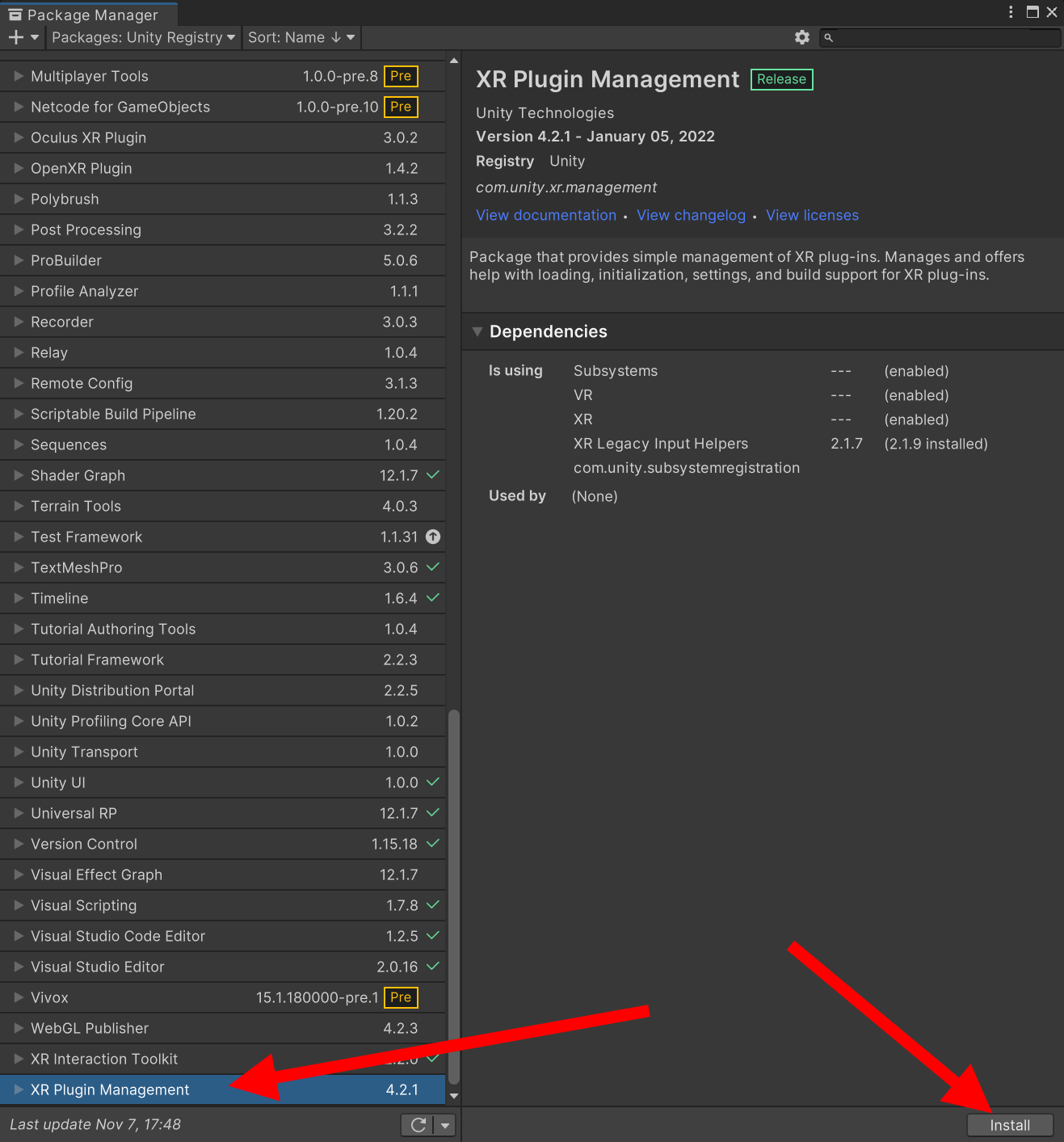Click Visual Scripting installed checkmark icon
This screenshot has width=1064, height=1142.
pos(433,905)
